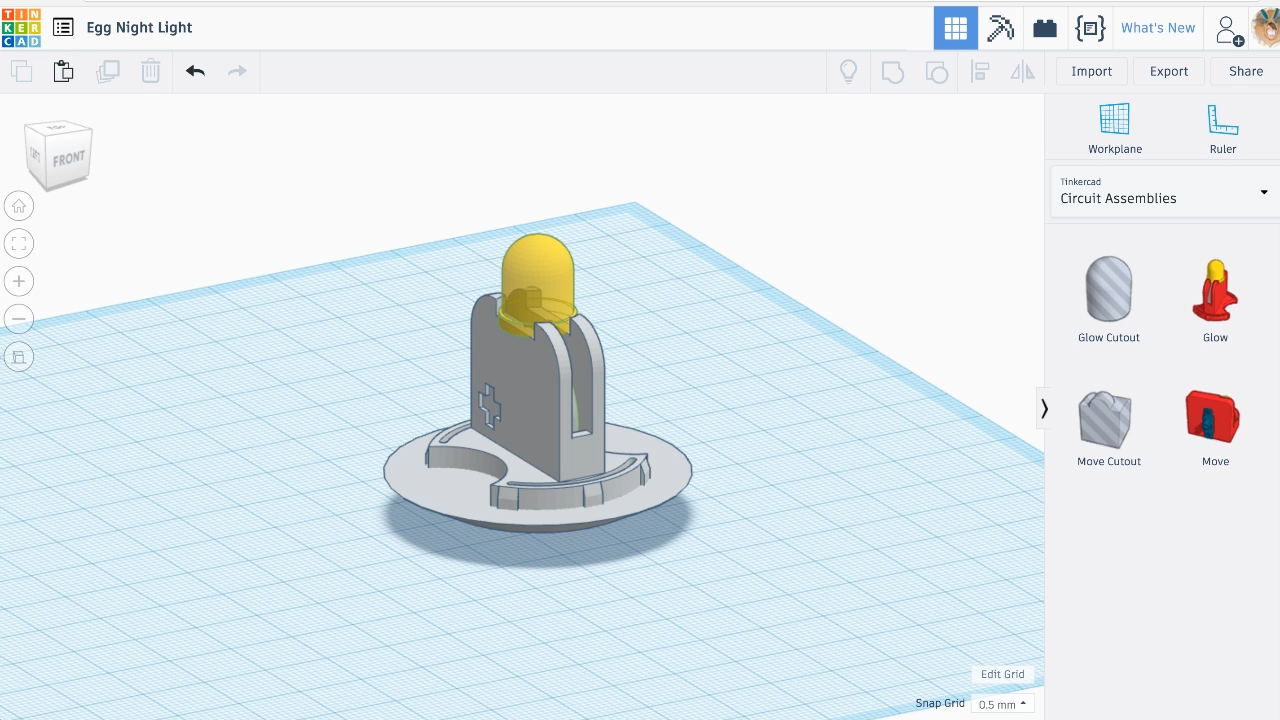Open the add collaborator icon

[1229, 30]
